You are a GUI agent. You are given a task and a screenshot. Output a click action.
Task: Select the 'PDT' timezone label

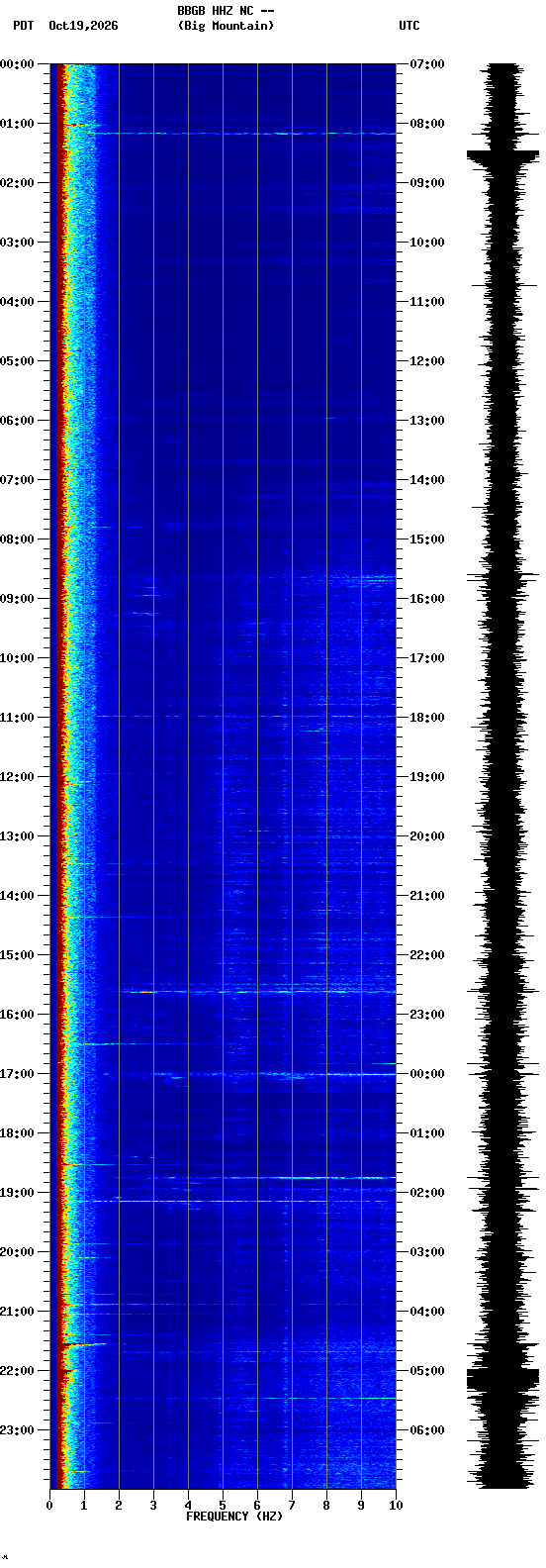pos(23,26)
